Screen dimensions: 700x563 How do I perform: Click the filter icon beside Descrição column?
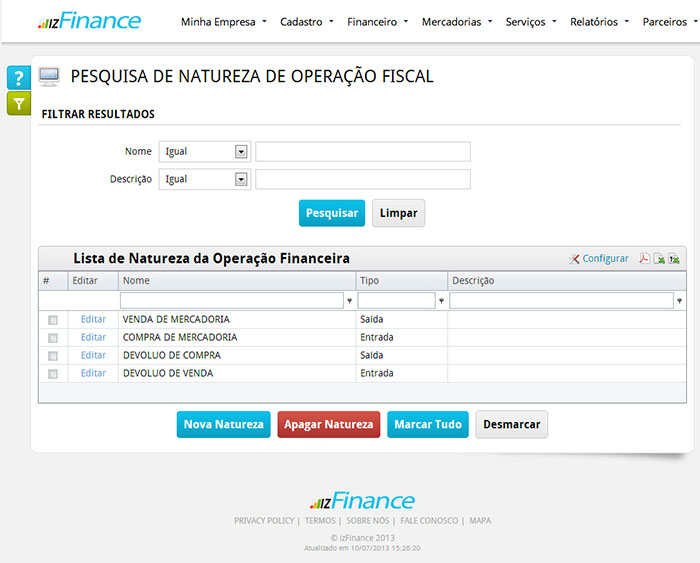(x=680, y=300)
